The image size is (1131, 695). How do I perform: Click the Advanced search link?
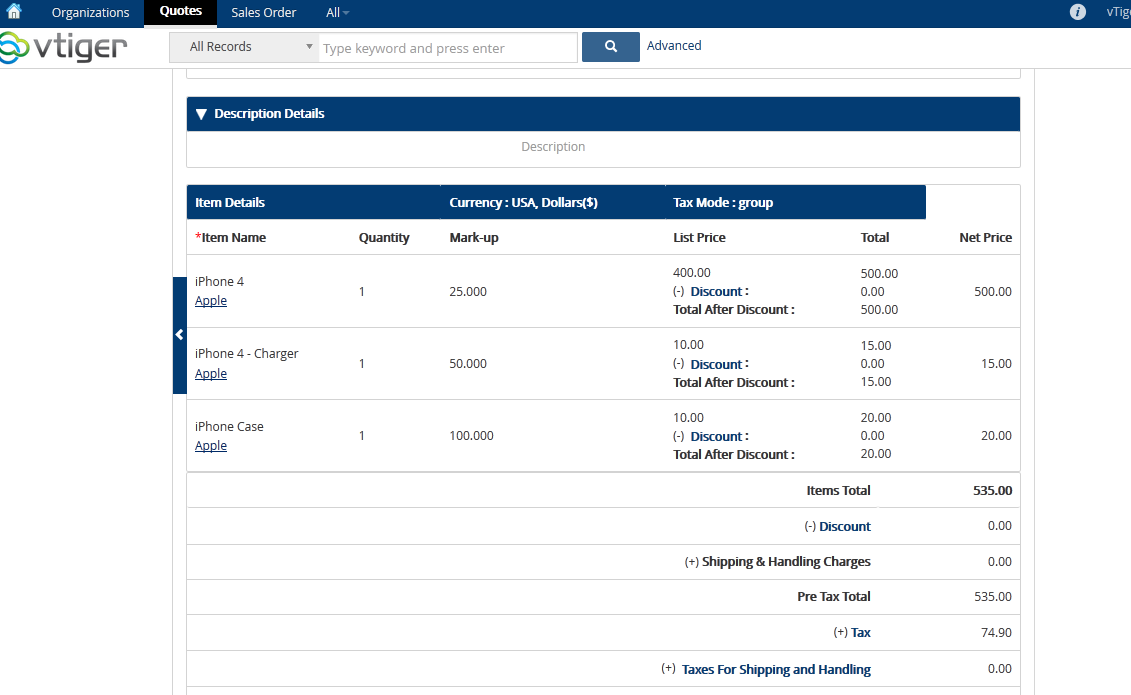tap(674, 45)
